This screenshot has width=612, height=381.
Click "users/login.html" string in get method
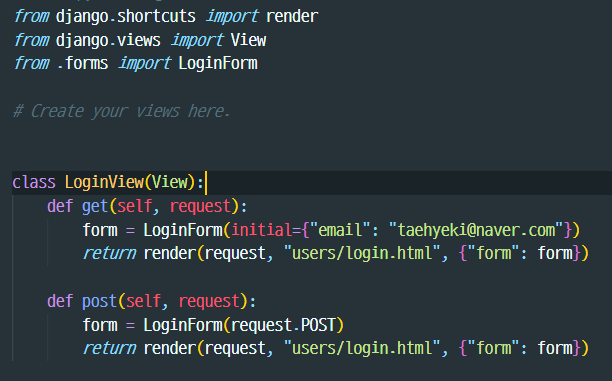coord(362,254)
